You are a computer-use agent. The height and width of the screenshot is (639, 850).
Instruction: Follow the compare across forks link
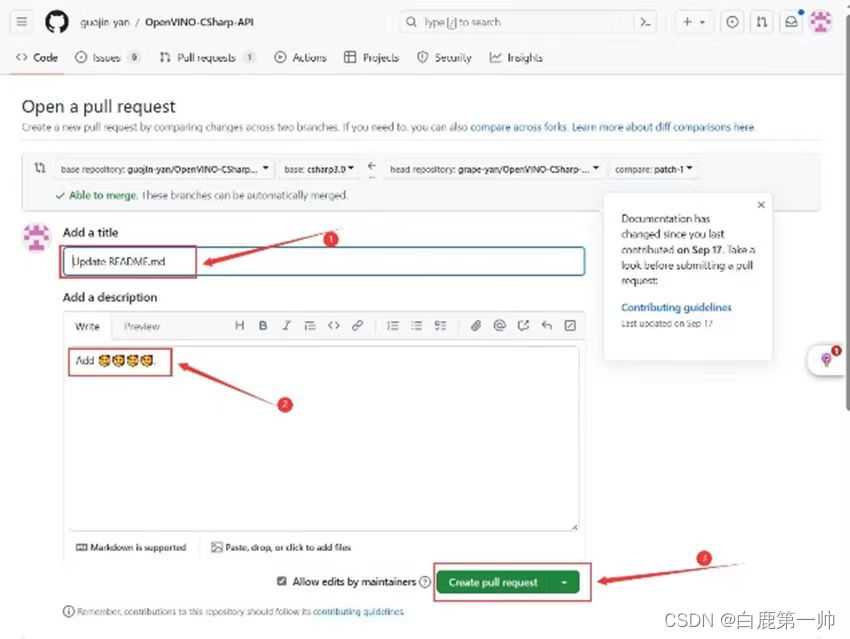[518, 127]
